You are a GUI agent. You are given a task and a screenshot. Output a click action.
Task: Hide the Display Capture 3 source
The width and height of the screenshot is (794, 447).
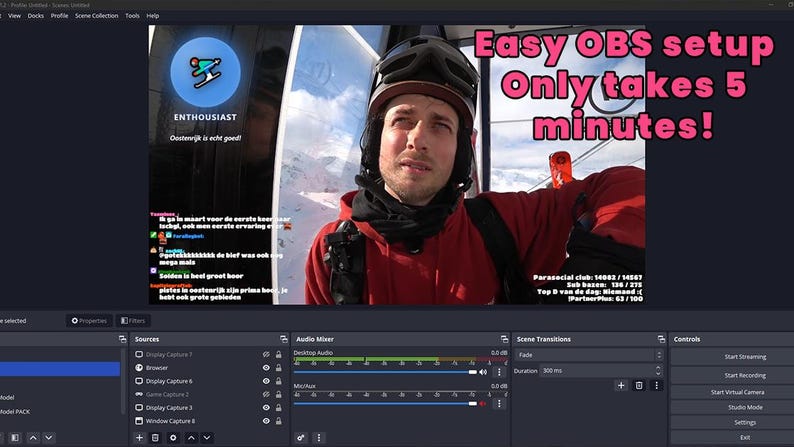pos(266,408)
